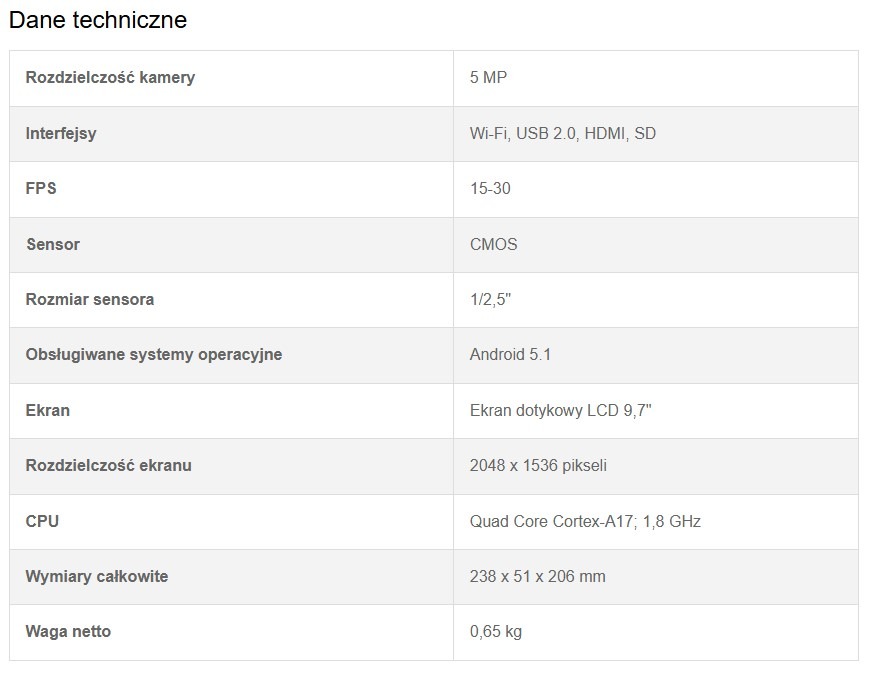Click the 'Rozmiar sensora' label

(x=90, y=299)
